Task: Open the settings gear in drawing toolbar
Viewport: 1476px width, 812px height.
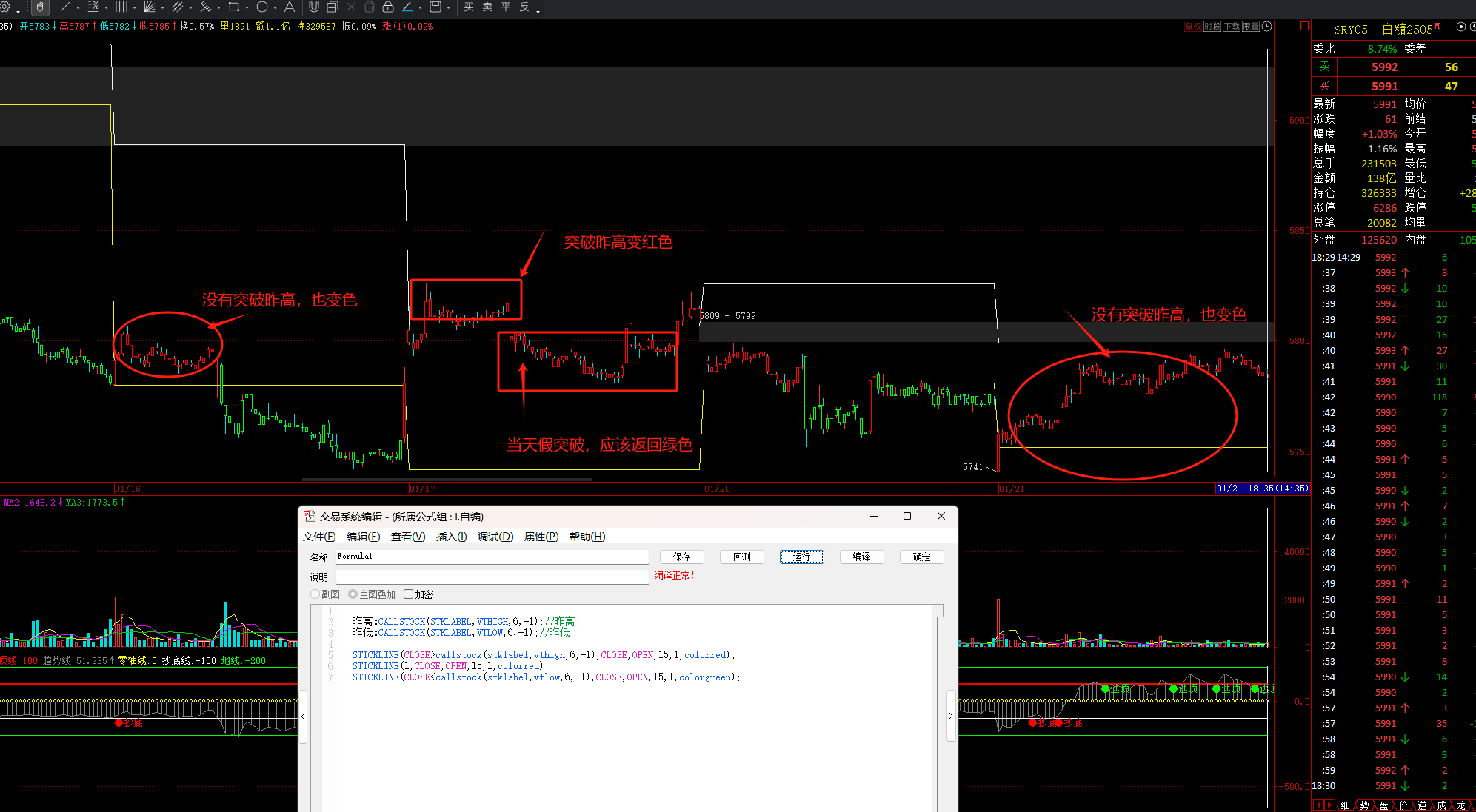Action: tap(4, 7)
